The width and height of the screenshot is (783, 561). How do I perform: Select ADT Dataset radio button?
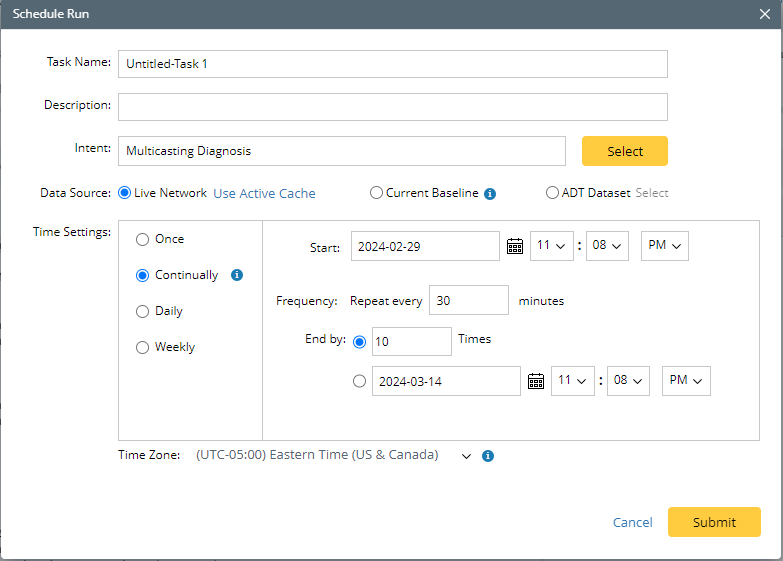[553, 193]
